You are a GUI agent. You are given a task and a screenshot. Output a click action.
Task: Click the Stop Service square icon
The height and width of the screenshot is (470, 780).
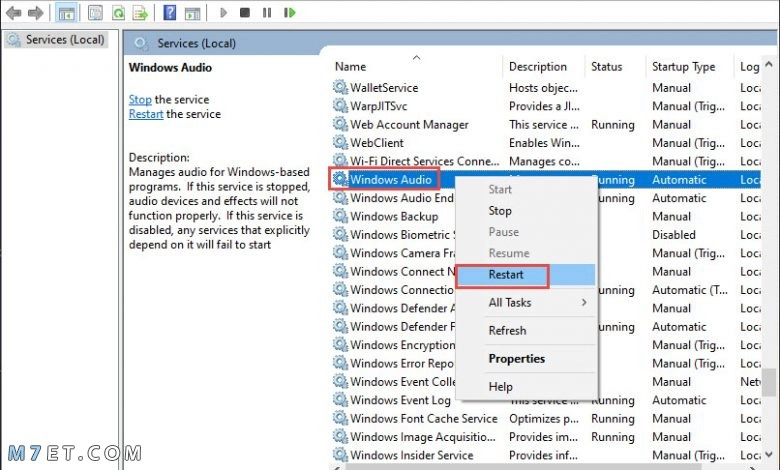click(x=245, y=12)
